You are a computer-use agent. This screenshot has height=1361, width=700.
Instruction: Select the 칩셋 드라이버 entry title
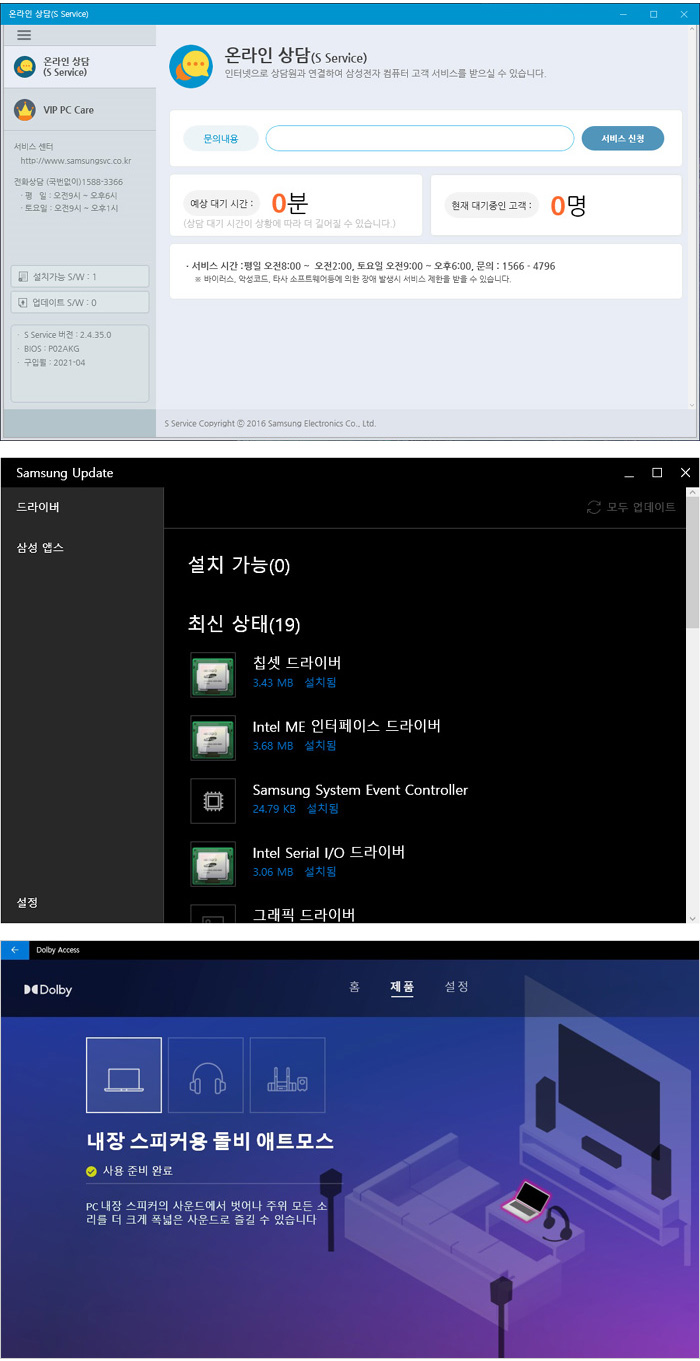click(x=297, y=663)
